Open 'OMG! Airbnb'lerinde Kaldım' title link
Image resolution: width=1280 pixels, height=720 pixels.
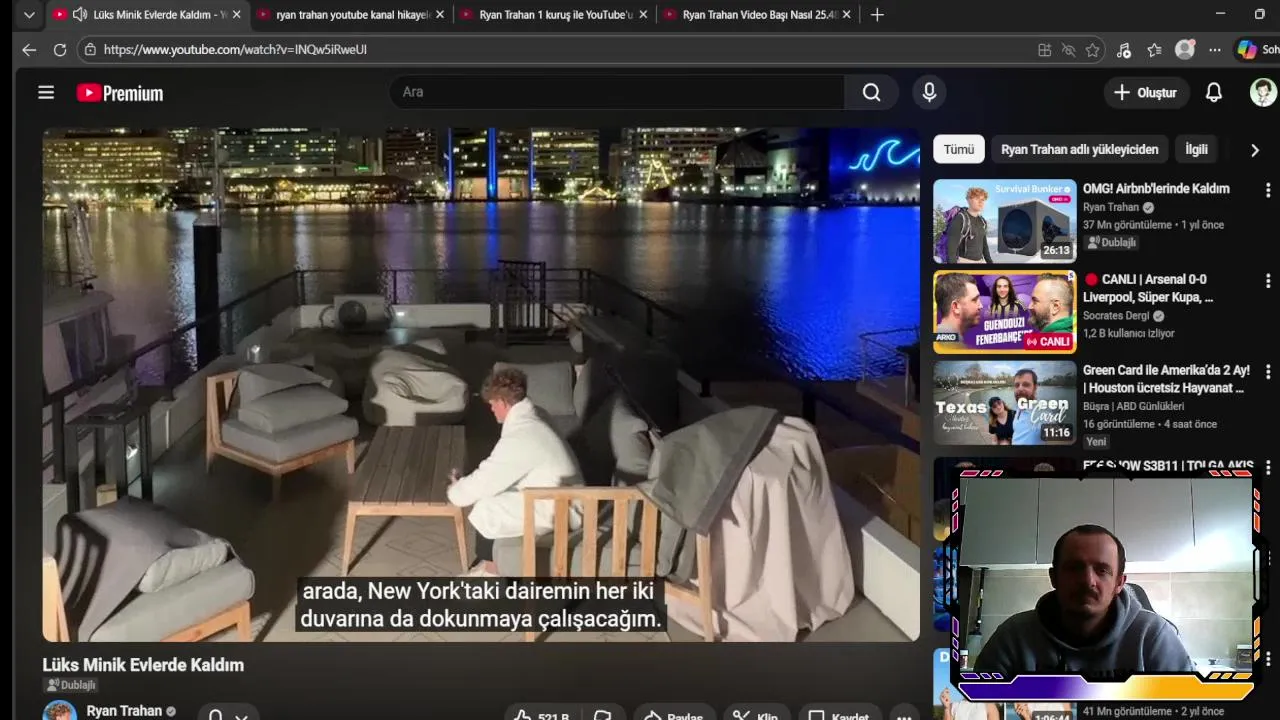coord(1156,188)
